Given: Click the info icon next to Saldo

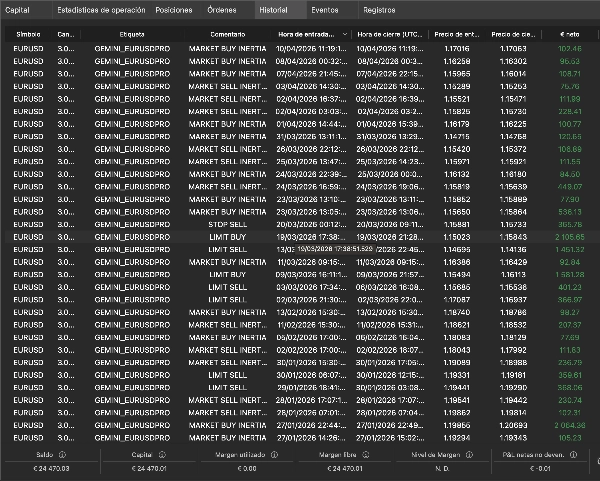Looking at the screenshot, I should click(62, 453).
